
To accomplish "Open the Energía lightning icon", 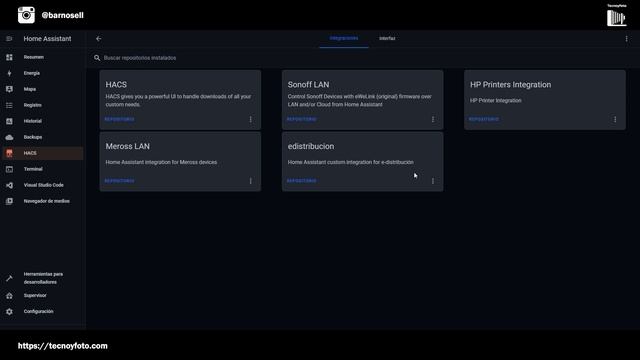I will 9,73.
